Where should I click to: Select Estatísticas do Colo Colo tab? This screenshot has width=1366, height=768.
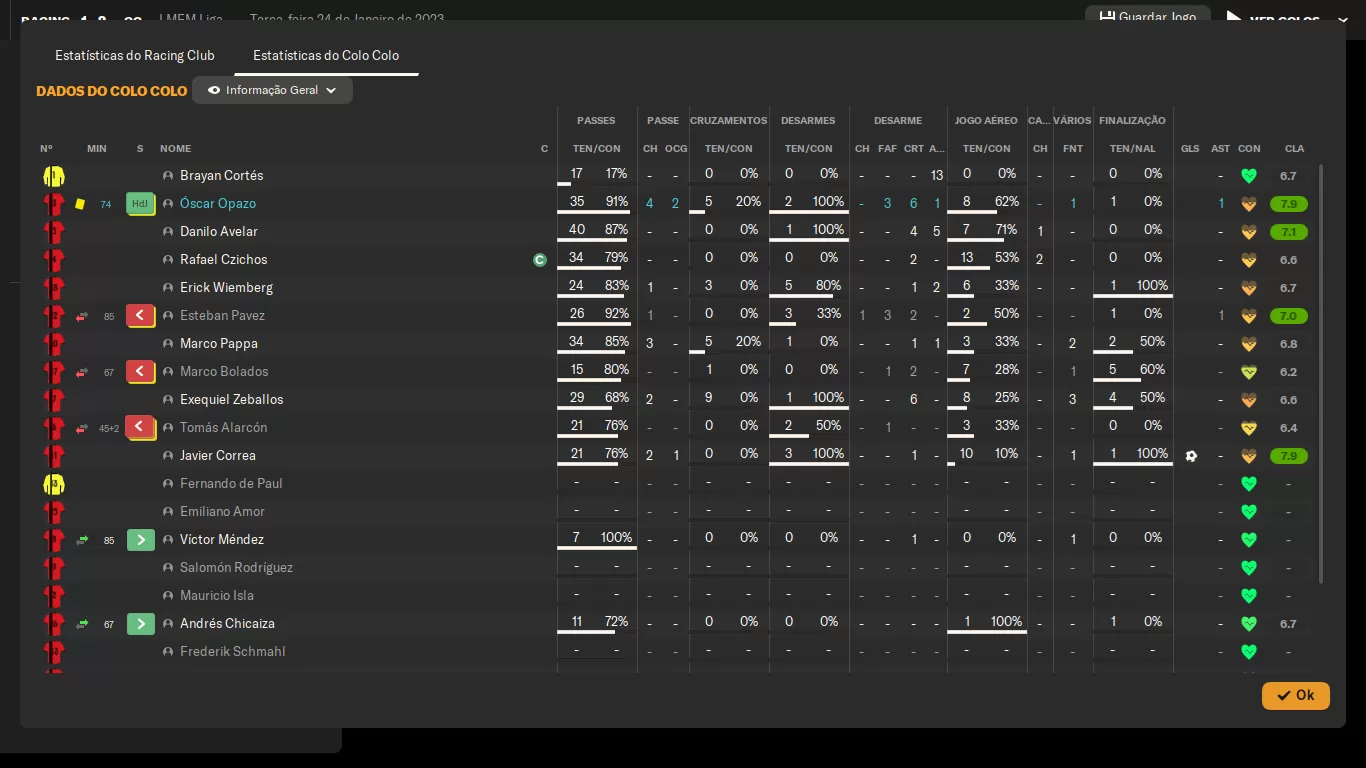click(326, 55)
